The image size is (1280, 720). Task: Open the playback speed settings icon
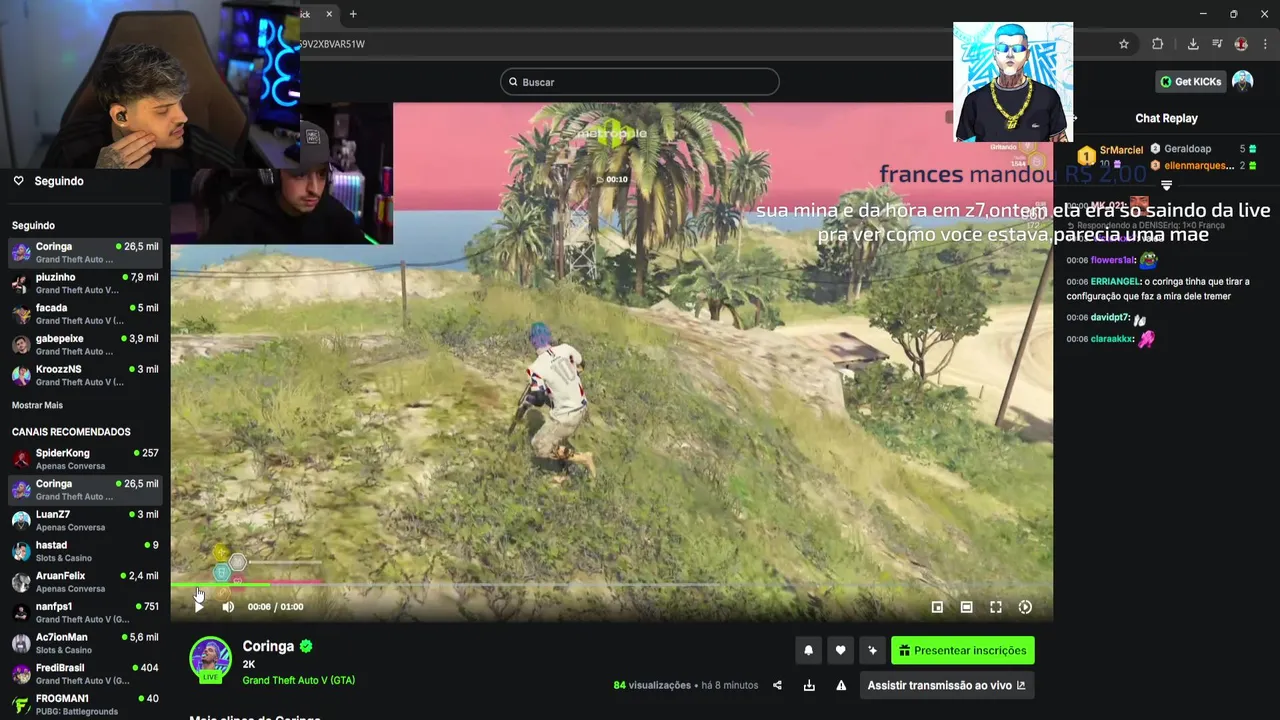point(1025,607)
